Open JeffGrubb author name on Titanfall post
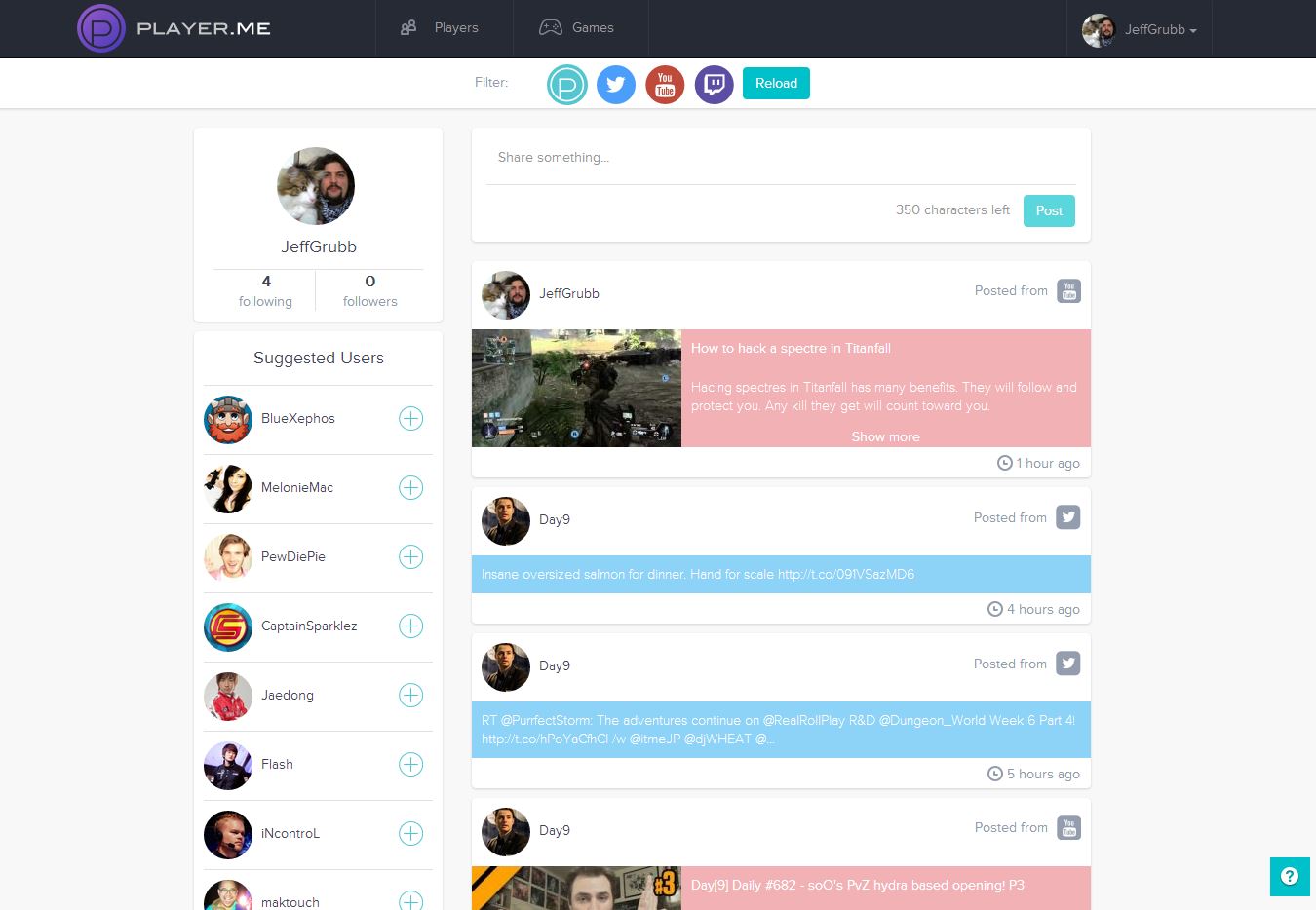This screenshot has width=1316, height=910. pos(569,293)
